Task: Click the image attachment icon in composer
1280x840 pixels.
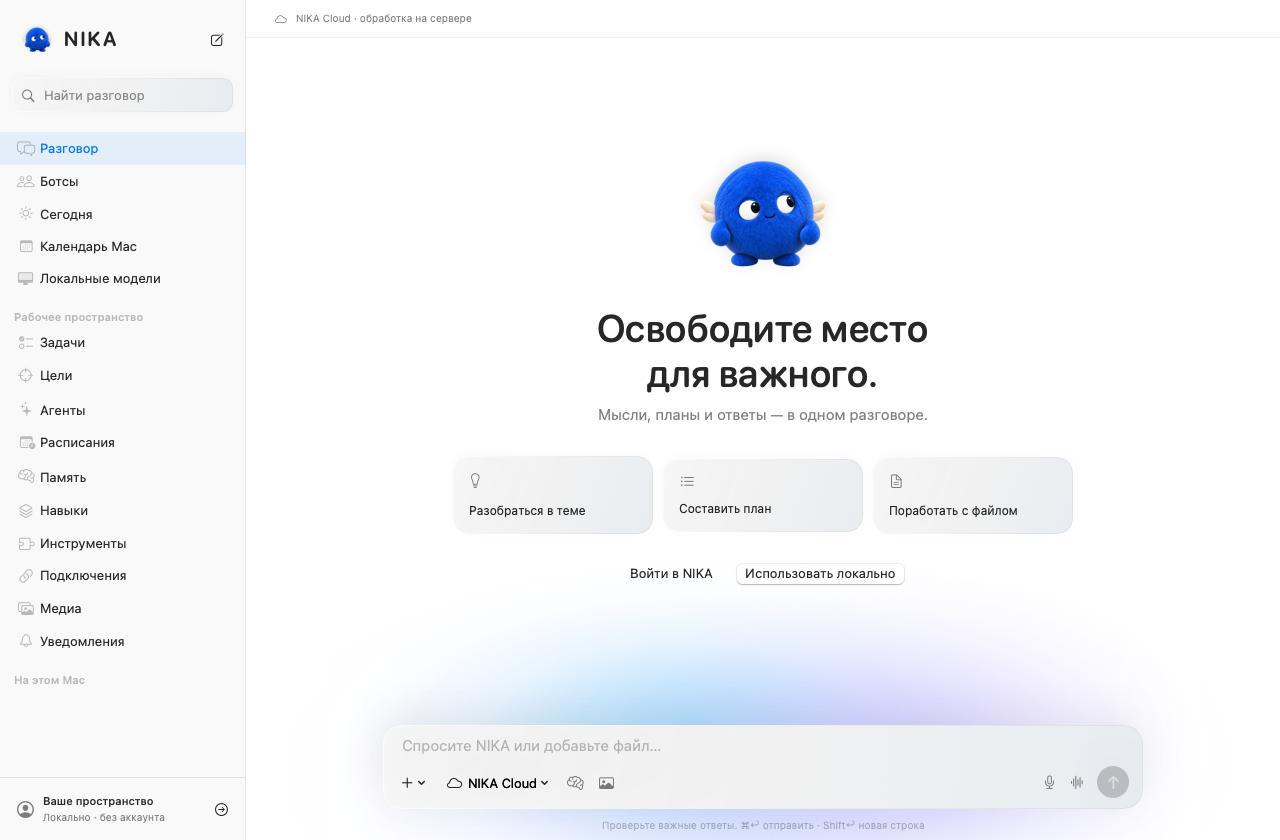Action: 606,783
